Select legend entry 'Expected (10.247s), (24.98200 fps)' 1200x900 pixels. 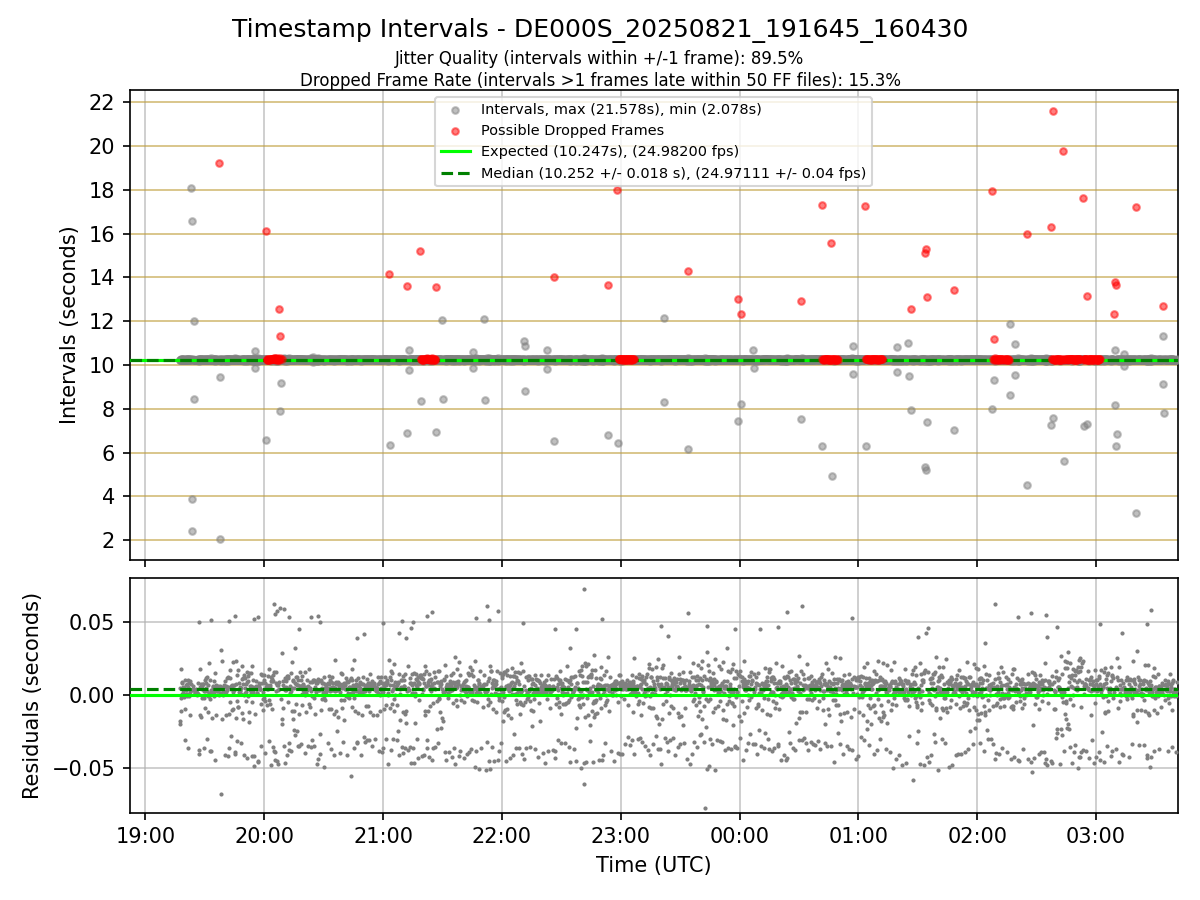tap(610, 152)
